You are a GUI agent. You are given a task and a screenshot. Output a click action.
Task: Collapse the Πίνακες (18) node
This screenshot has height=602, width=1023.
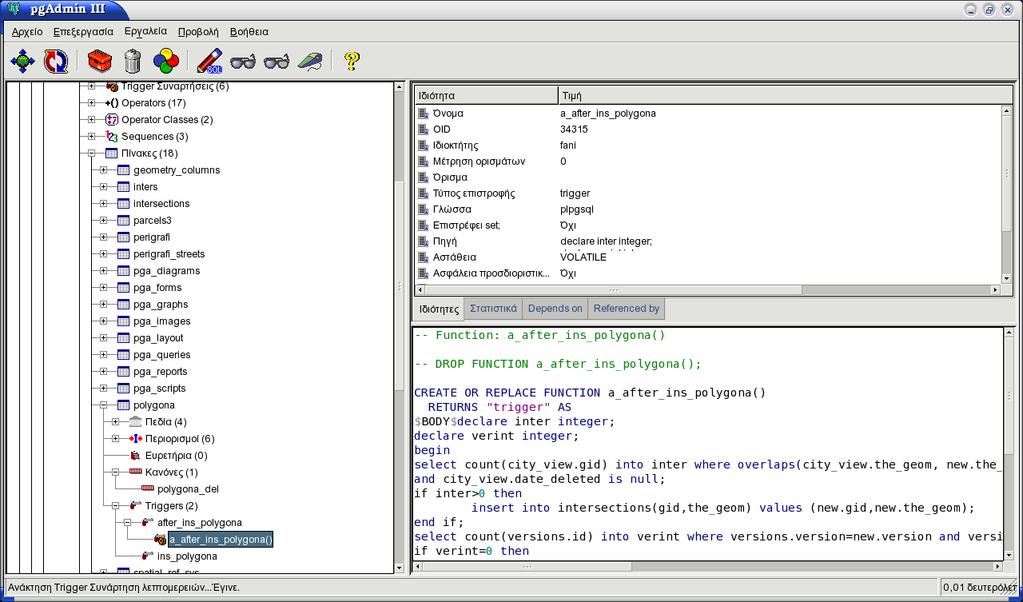(x=91, y=153)
